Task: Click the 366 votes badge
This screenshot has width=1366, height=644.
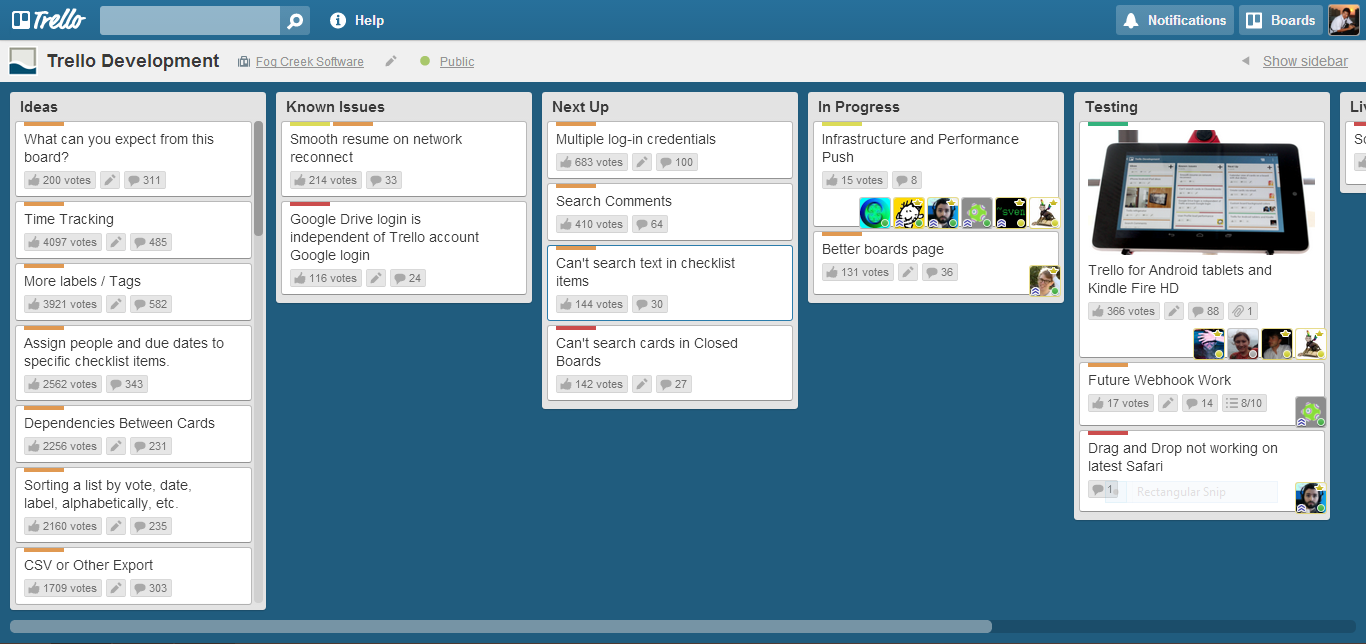Action: (x=1124, y=311)
